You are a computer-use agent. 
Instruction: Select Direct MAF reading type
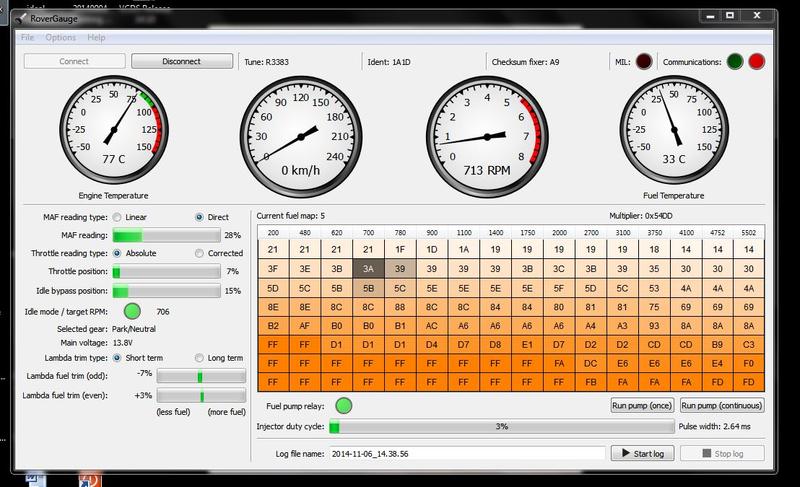coord(199,217)
